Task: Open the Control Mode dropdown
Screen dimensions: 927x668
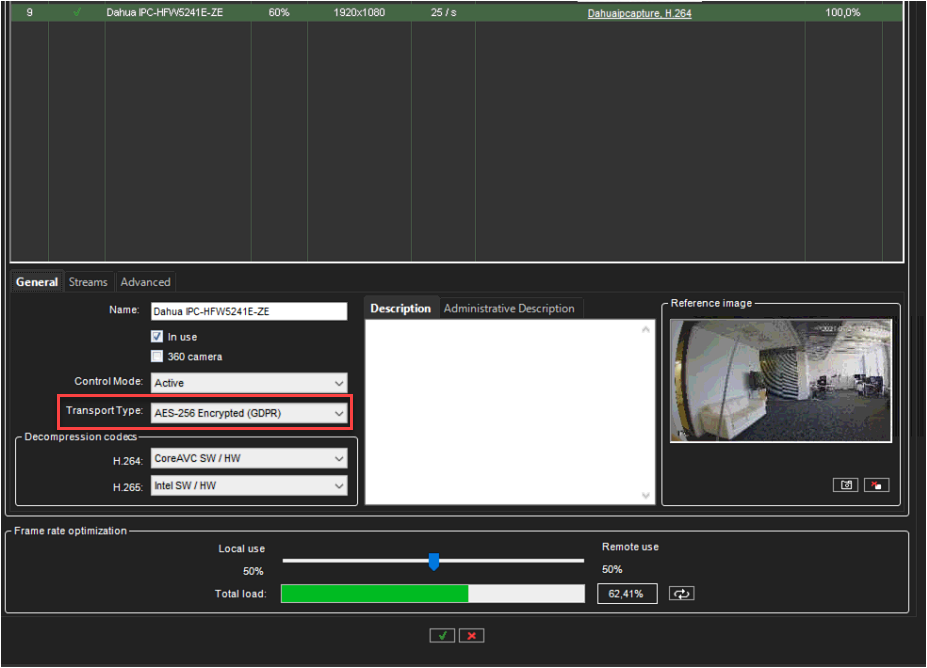Action: click(249, 383)
